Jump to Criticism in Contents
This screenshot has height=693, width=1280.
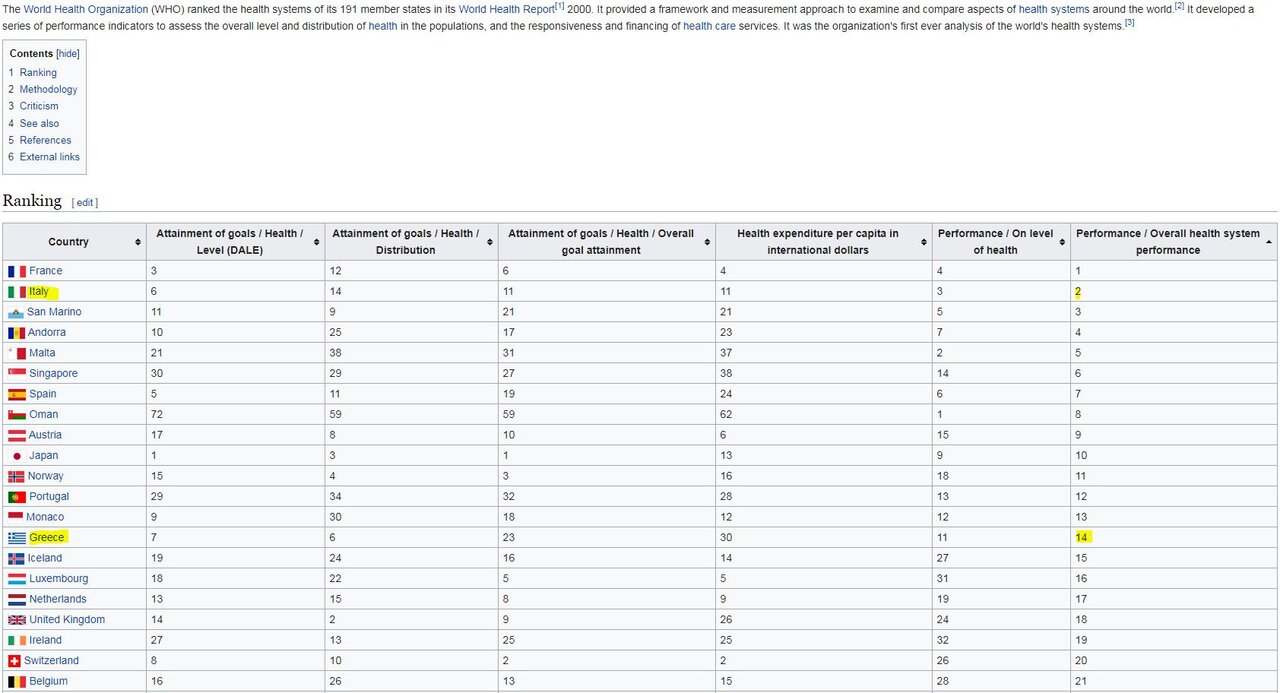click(39, 106)
